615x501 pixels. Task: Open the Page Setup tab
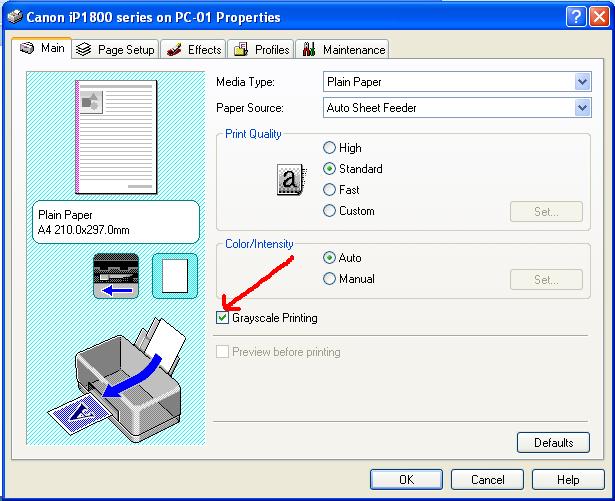coord(115,49)
